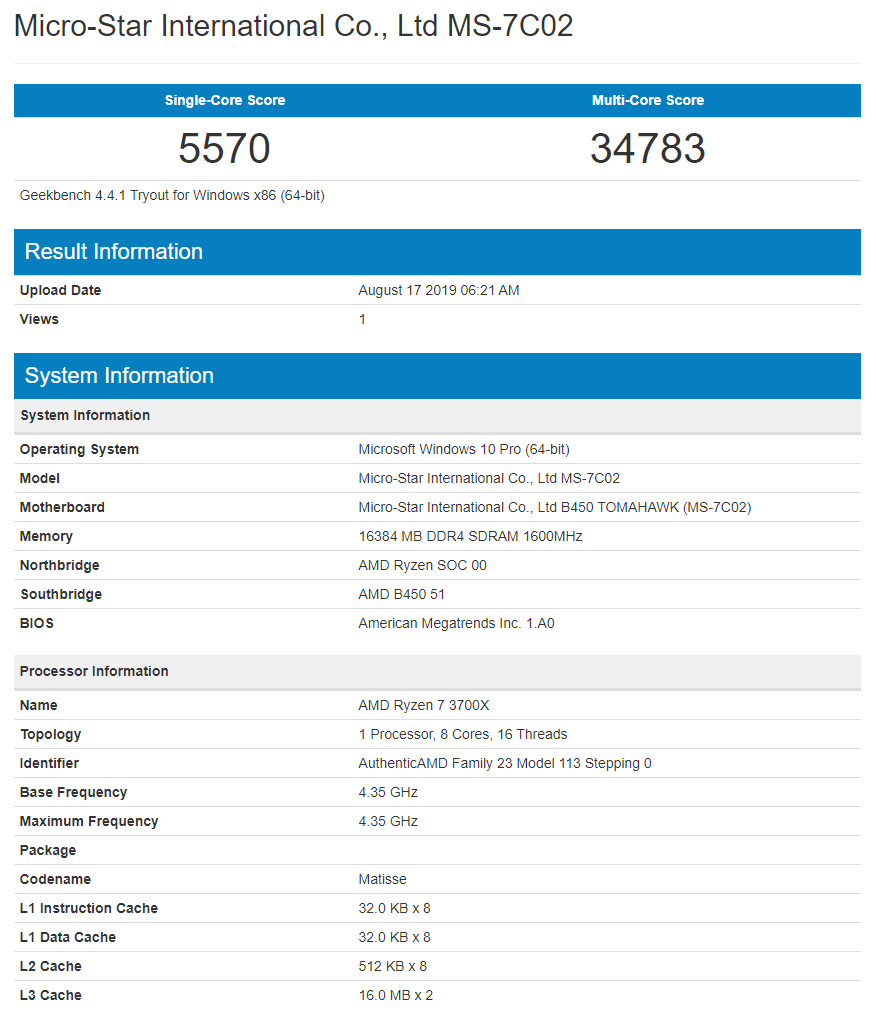Image resolution: width=876 pixels, height=1020 pixels.
Task: Click the 16384 MB DDR4 memory value
Action: [470, 537]
